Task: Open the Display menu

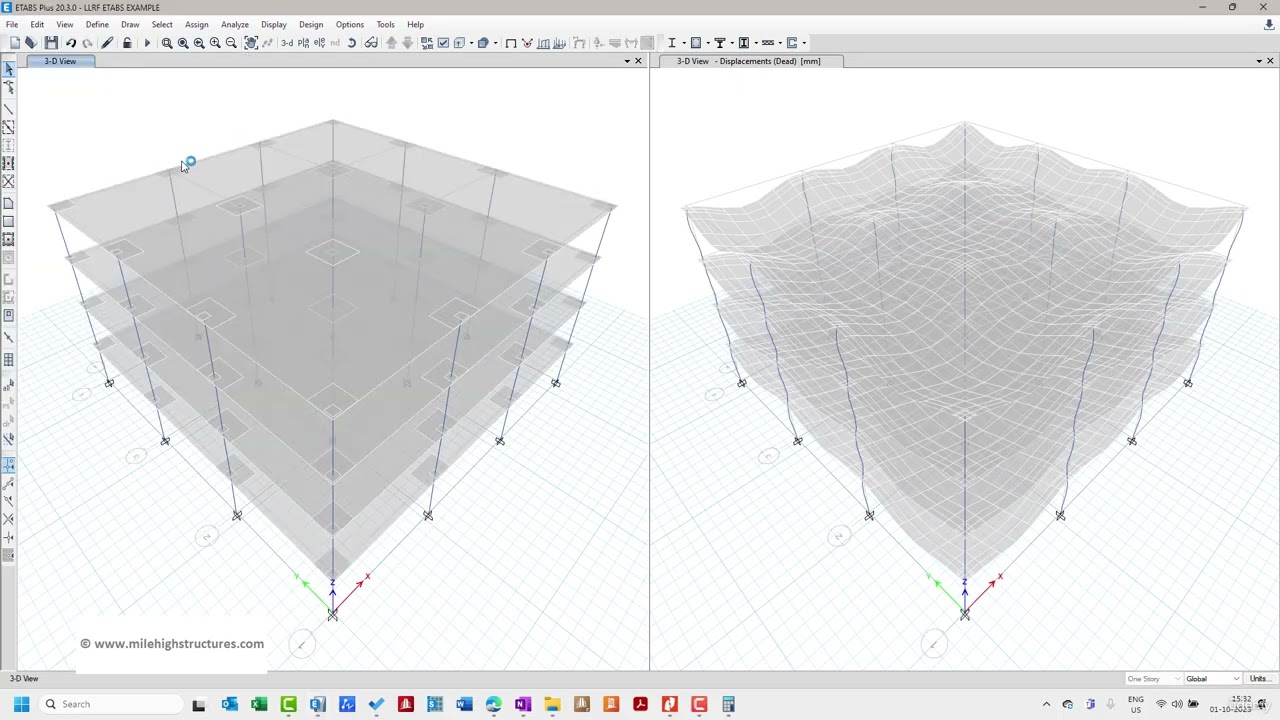Action: tap(273, 24)
